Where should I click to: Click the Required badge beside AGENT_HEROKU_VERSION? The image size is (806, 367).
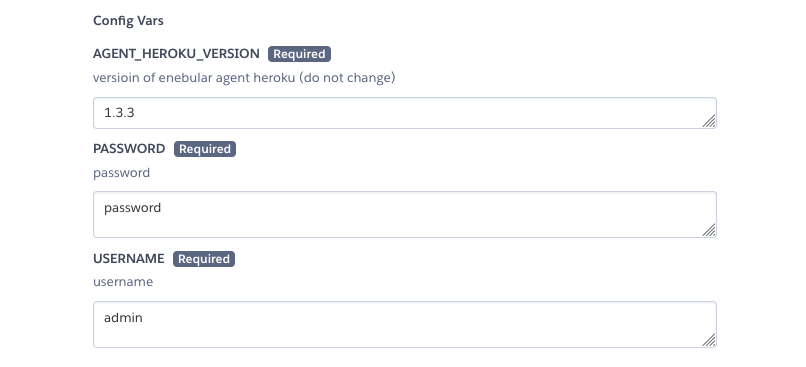299,54
